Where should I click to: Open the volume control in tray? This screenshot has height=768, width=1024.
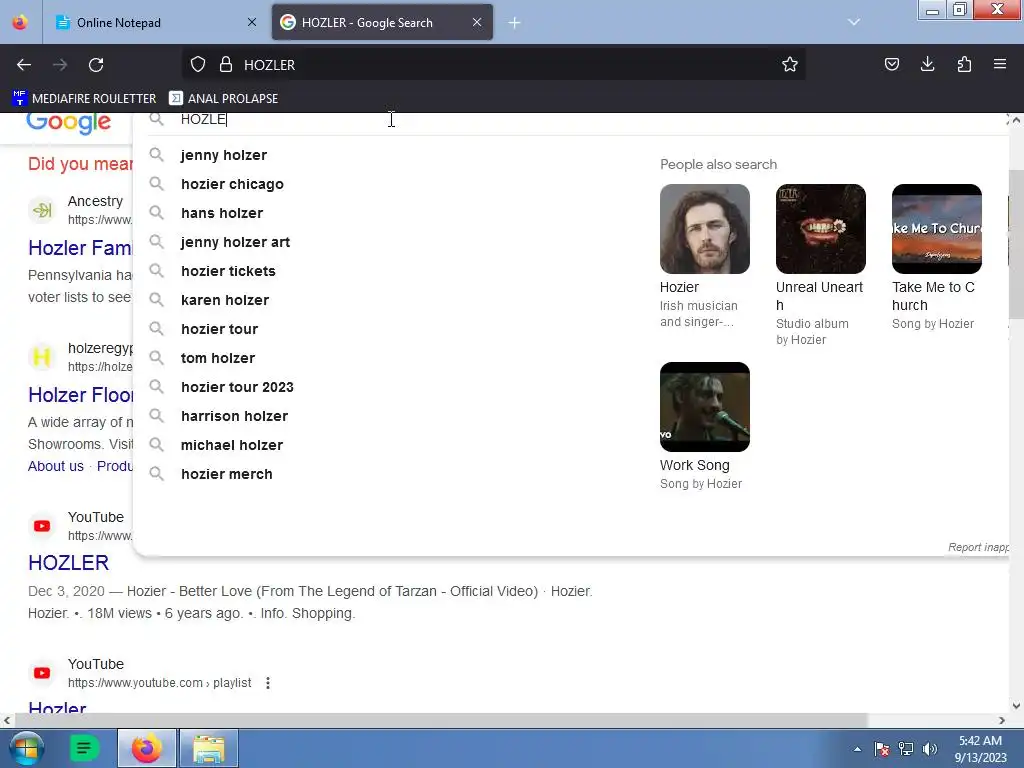coord(929,749)
